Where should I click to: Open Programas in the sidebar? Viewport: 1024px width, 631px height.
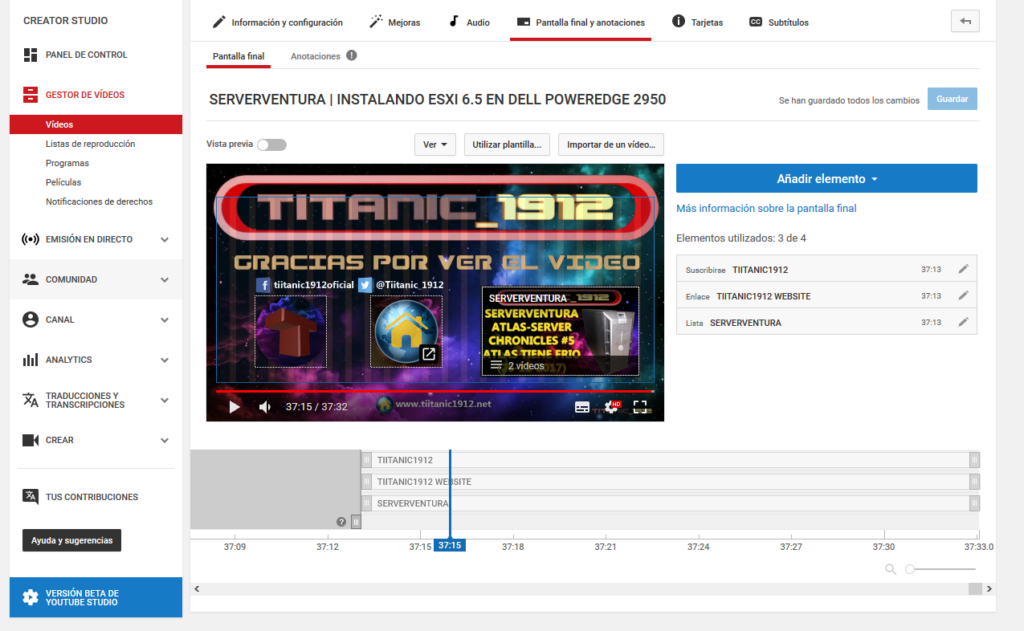pos(67,163)
